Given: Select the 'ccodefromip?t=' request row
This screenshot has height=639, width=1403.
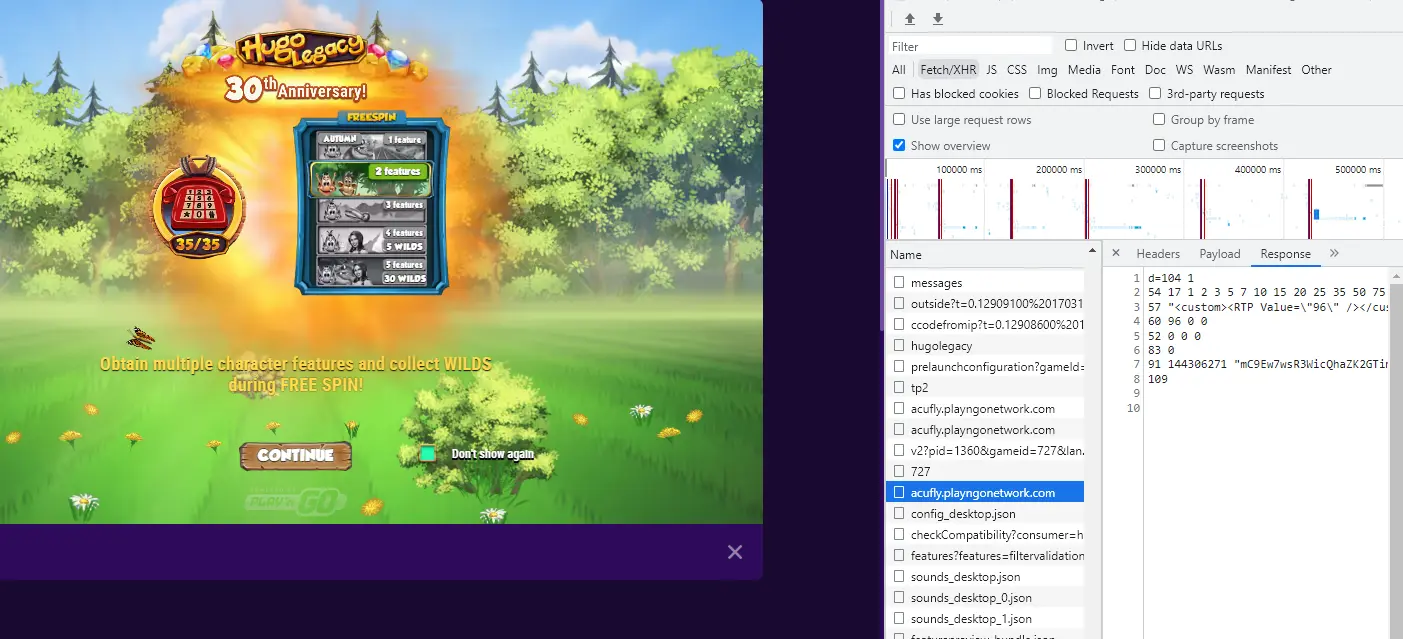Looking at the screenshot, I should point(985,325).
